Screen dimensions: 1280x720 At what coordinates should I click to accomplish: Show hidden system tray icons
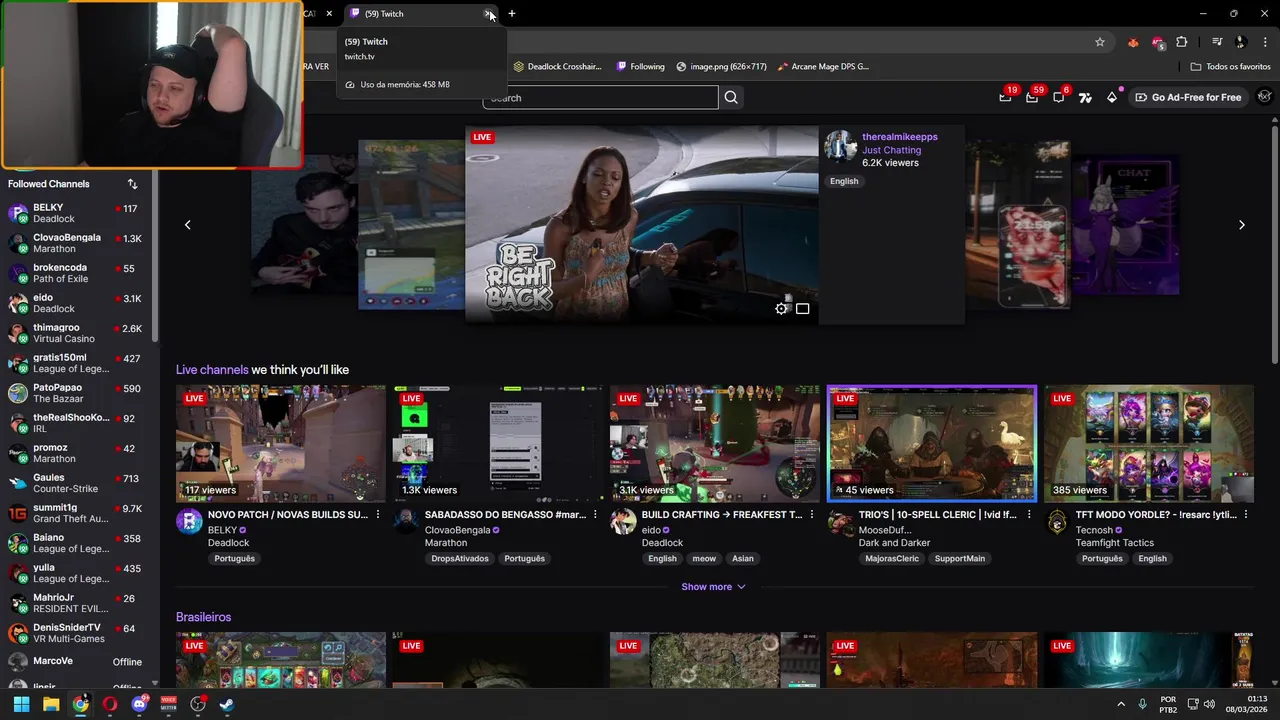(x=1120, y=704)
